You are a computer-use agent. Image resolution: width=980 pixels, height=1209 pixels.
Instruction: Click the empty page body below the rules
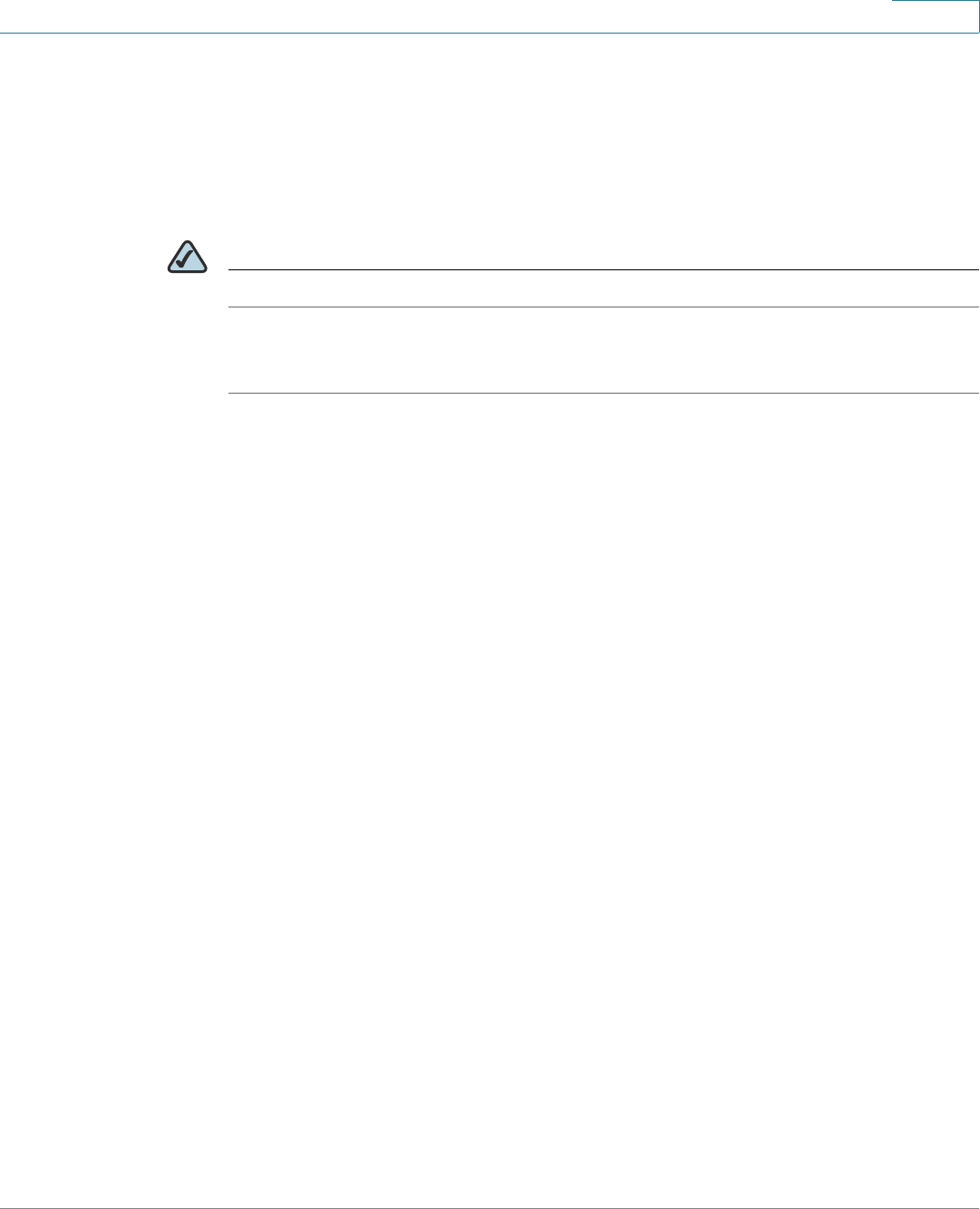[490, 798]
